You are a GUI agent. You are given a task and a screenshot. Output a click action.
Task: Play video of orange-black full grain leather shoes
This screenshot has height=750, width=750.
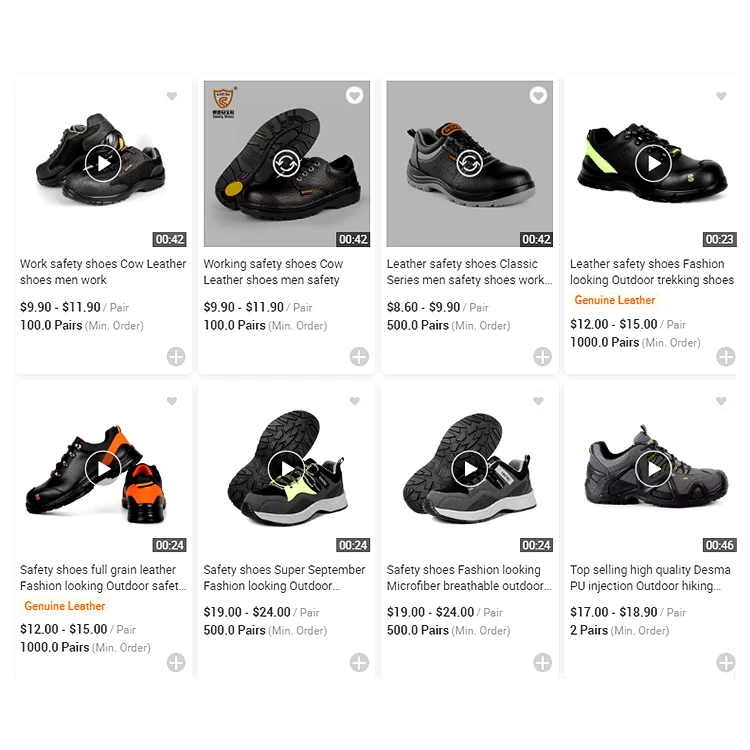[x=103, y=469]
